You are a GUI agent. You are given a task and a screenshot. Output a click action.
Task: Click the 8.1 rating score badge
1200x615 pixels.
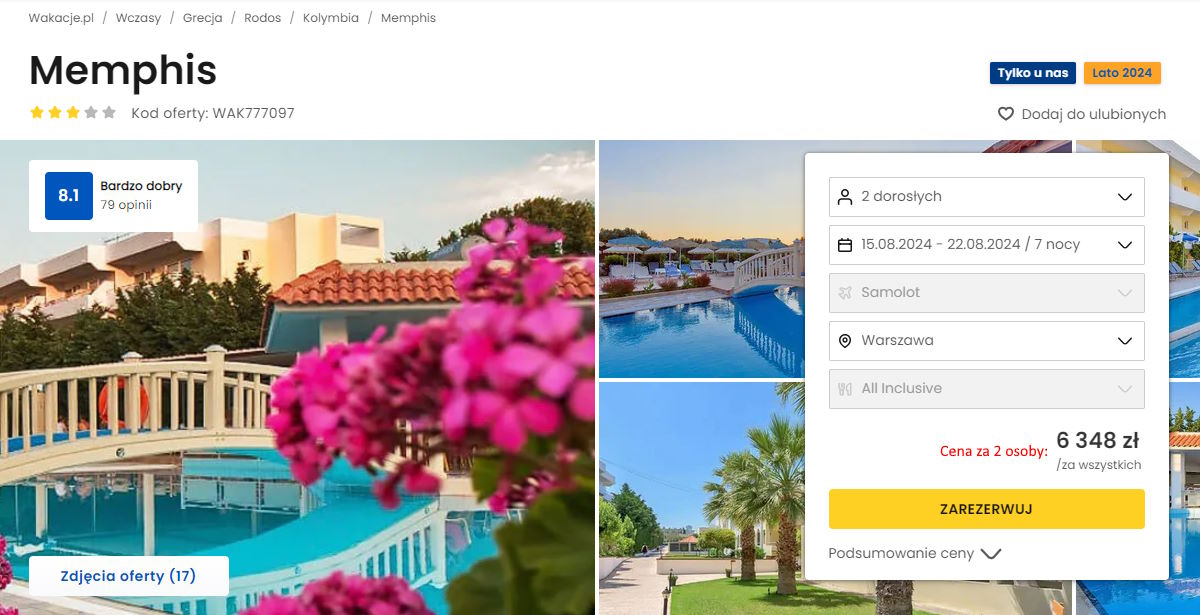click(69, 196)
